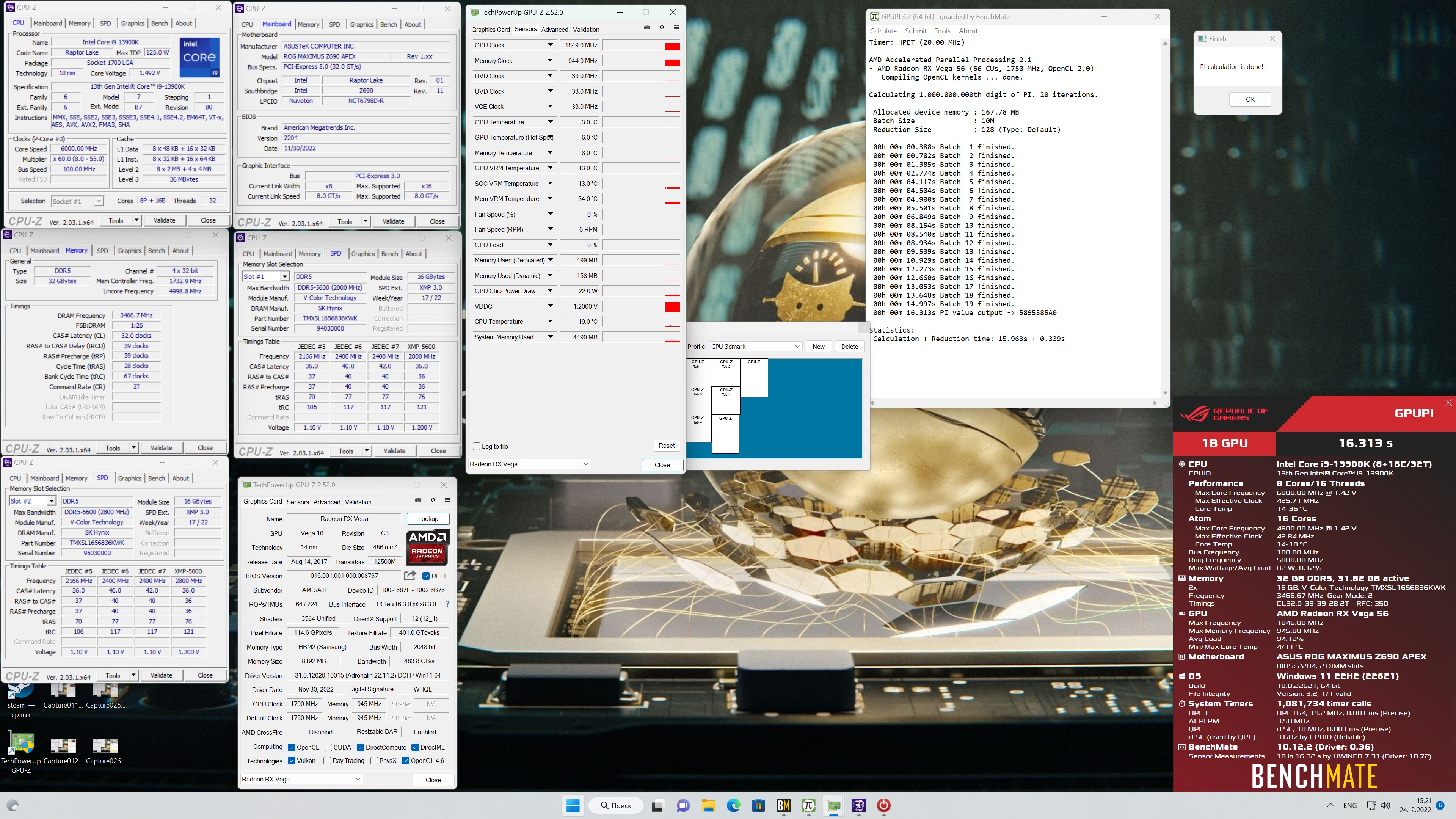Toggle the PhysX checkbox
1456x819 pixels.
(x=374, y=761)
